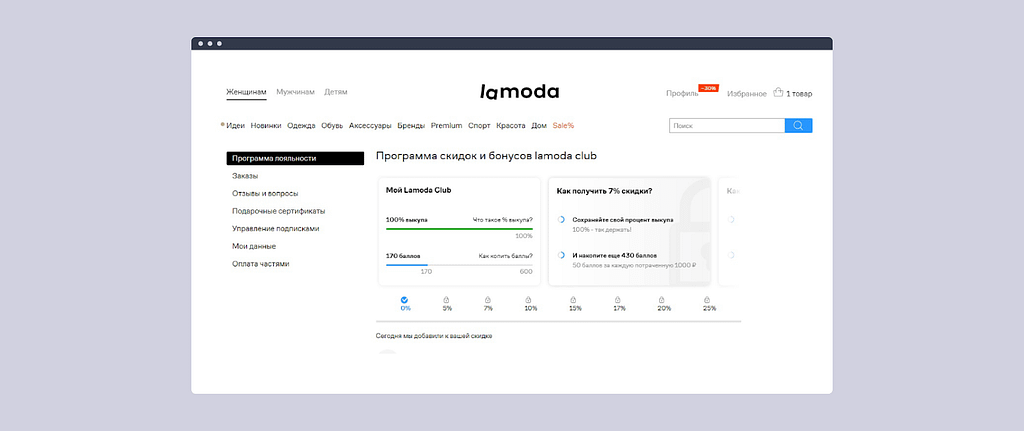The height and width of the screenshot is (431, 1024).
Task: Click the lock icon above 25%
Action: pyautogui.click(x=707, y=300)
